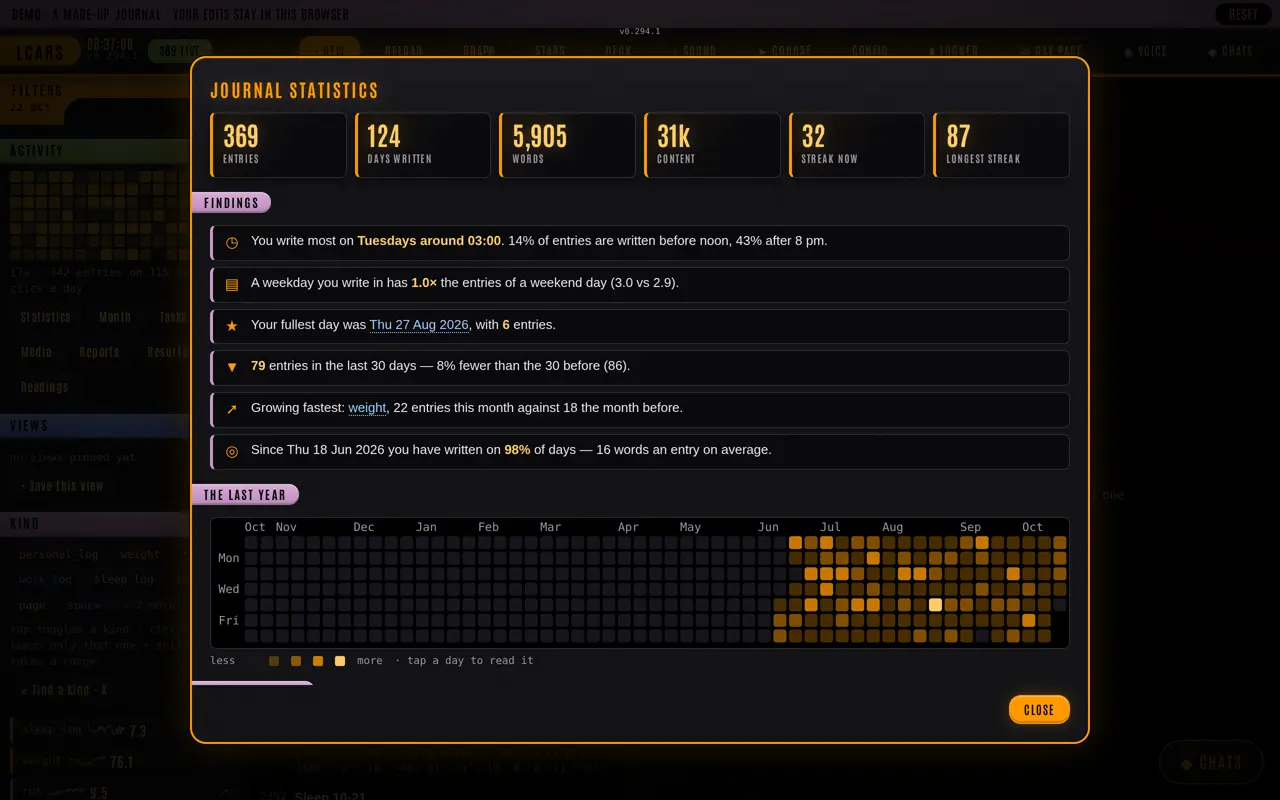Image resolution: width=1280 pixels, height=800 pixels.
Task: Open Reports in the background sidebar
Action: pyautogui.click(x=99, y=352)
